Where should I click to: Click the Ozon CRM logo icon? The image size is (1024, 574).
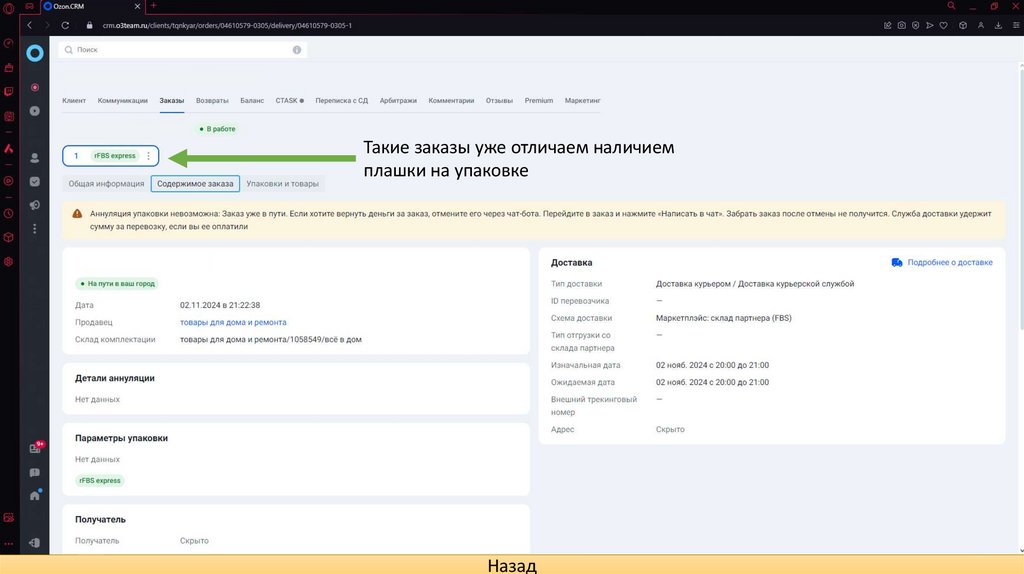pyautogui.click(x=35, y=53)
